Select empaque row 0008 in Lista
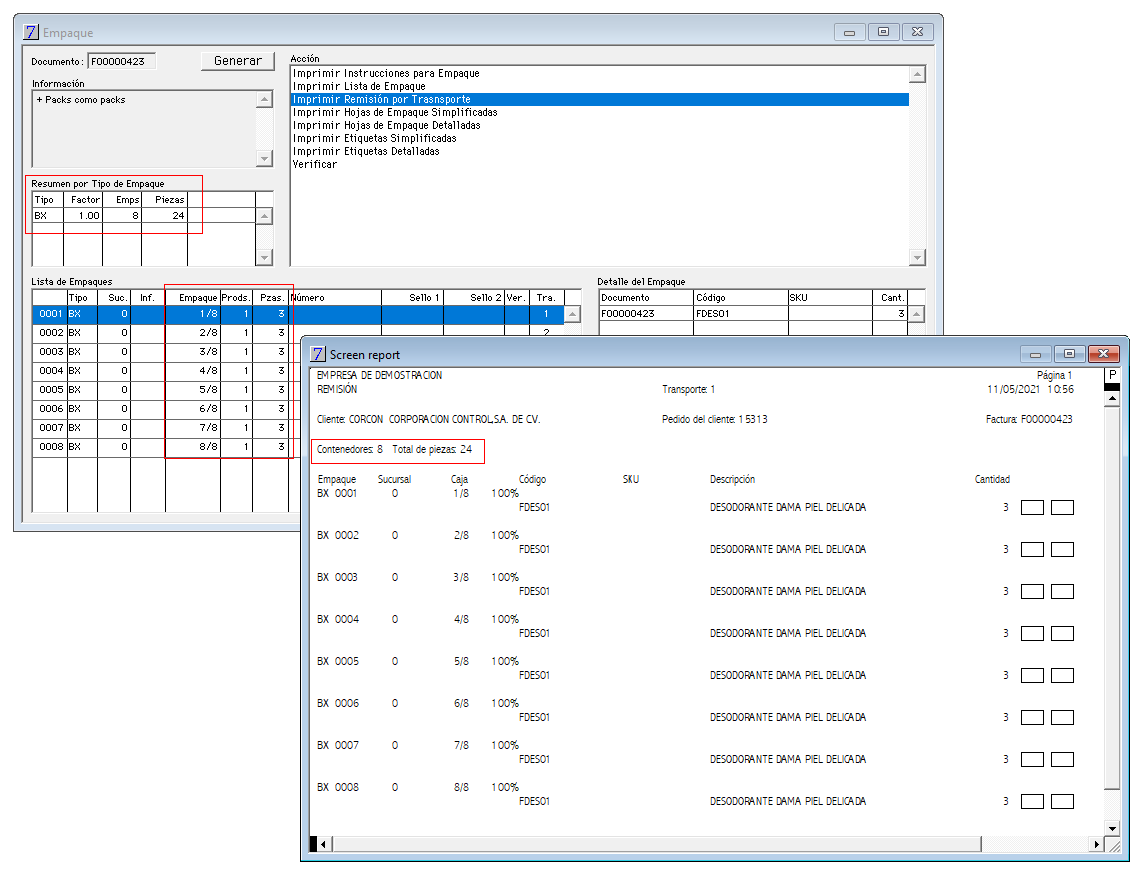The image size is (1142, 874). pos(167,446)
